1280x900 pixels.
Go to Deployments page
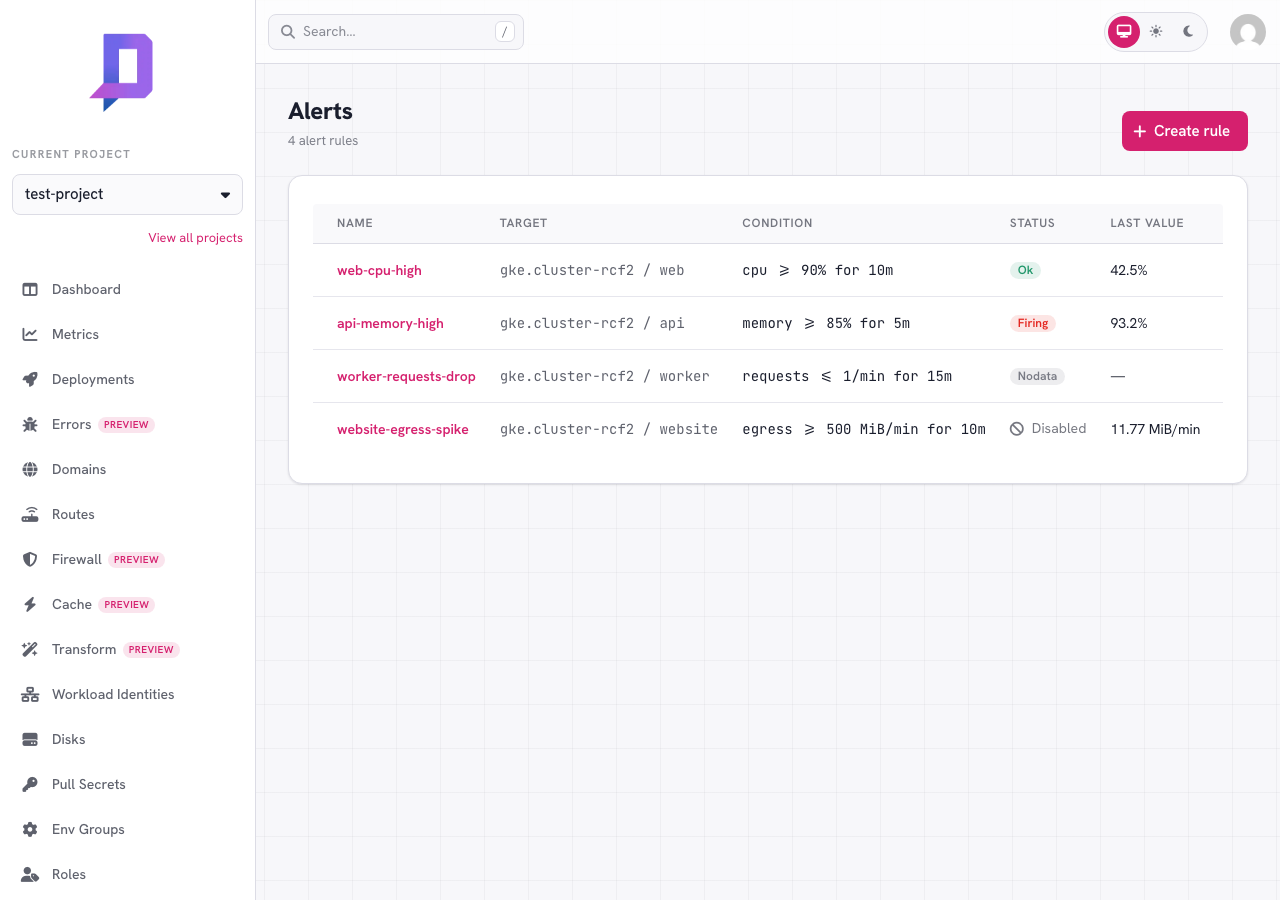click(127, 379)
